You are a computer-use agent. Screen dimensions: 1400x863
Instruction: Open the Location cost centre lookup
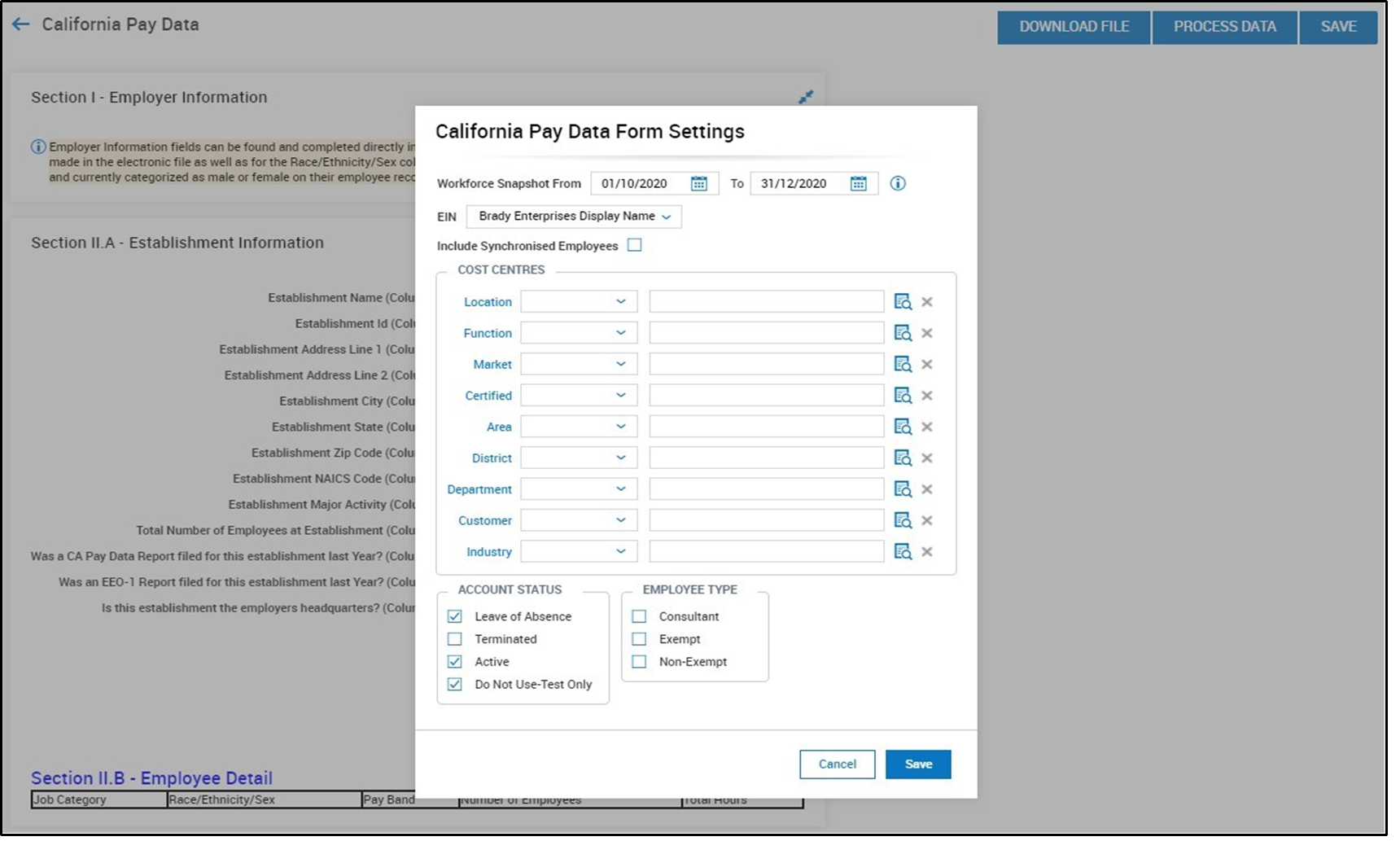point(903,302)
